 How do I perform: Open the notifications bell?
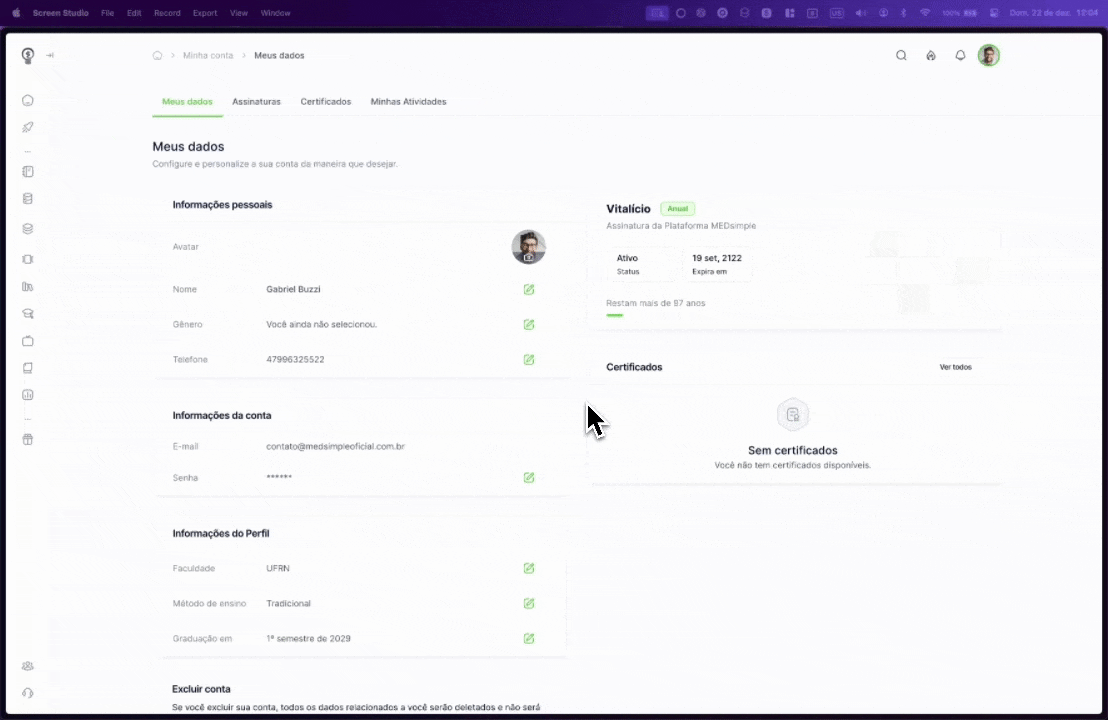960,56
